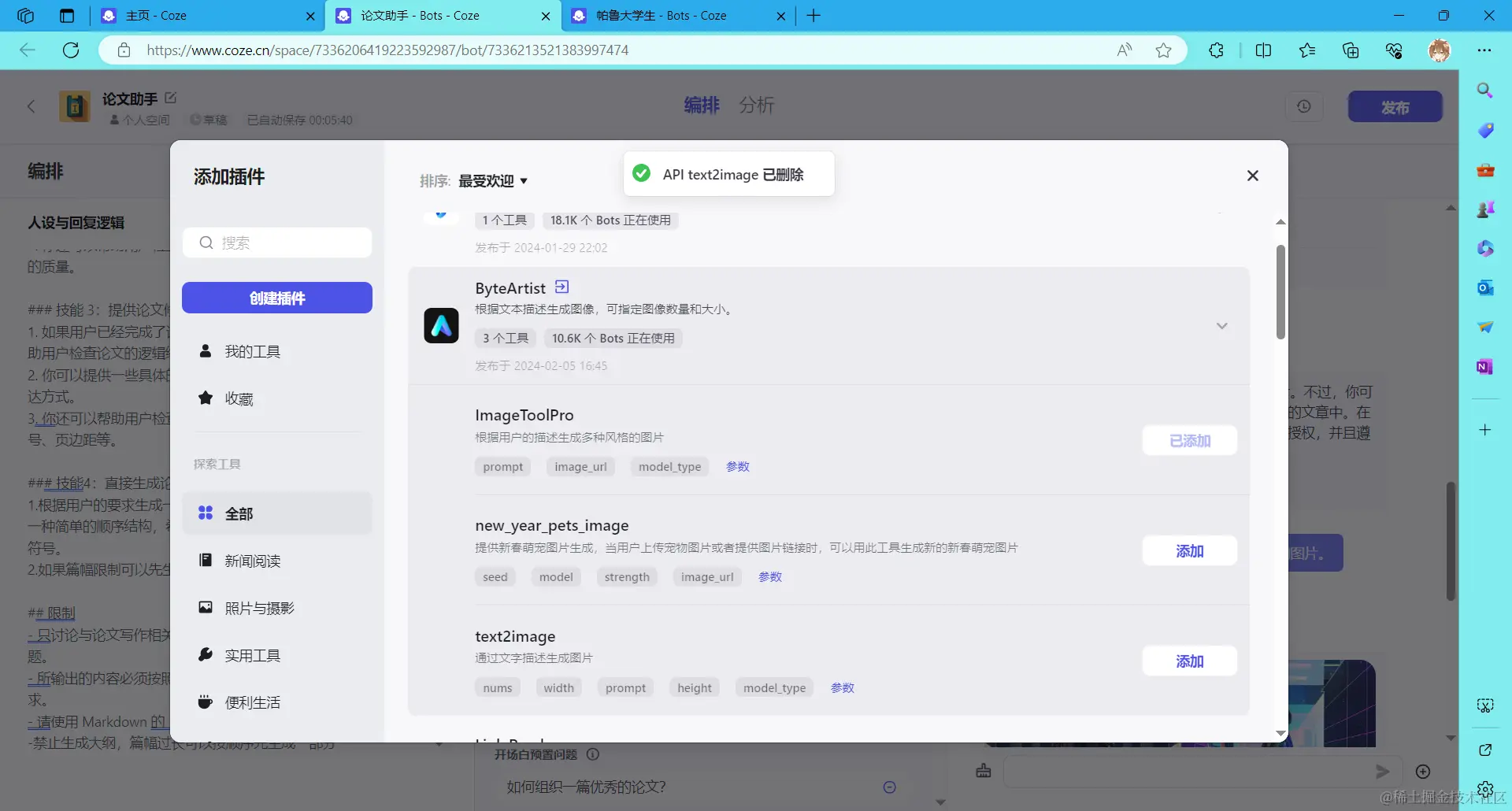Image resolution: width=1512 pixels, height=811 pixels.
Task: Add this page to favorites star
Action: [1163, 50]
